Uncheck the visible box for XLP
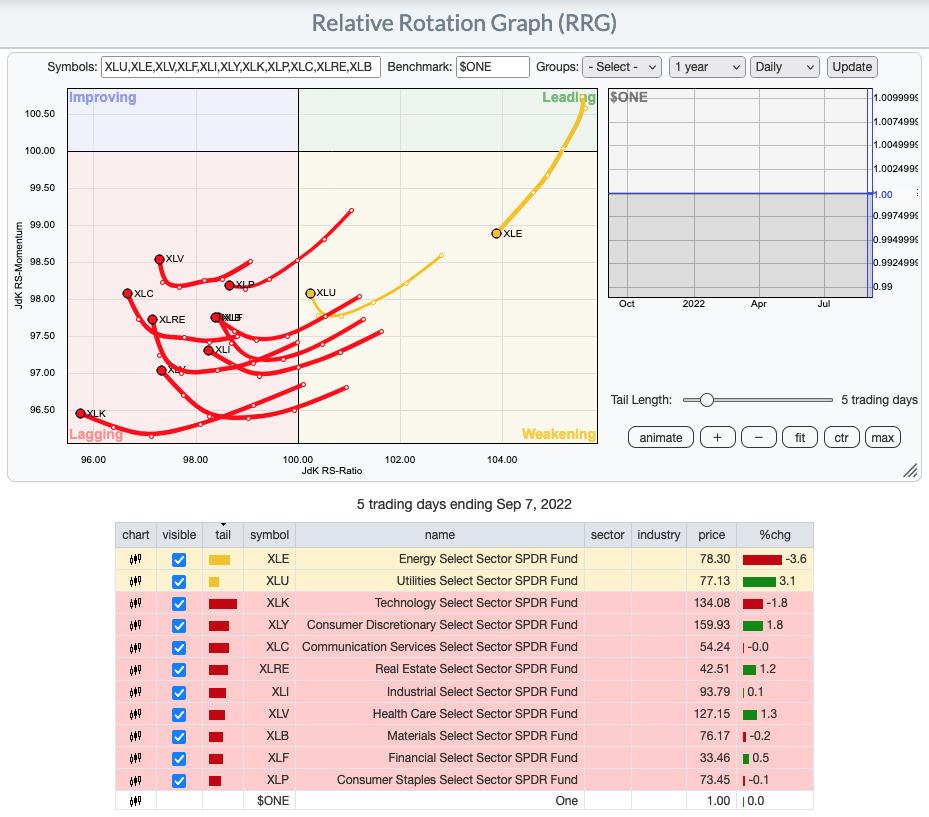This screenshot has width=929, height=817. [179, 780]
